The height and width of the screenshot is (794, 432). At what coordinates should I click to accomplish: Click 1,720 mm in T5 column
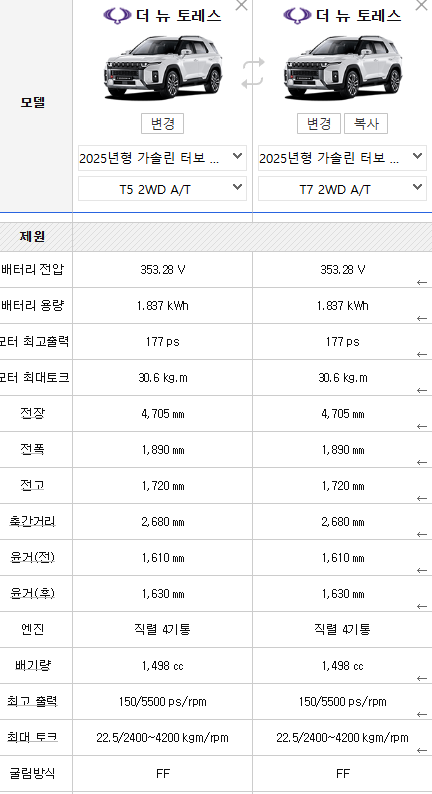163,485
